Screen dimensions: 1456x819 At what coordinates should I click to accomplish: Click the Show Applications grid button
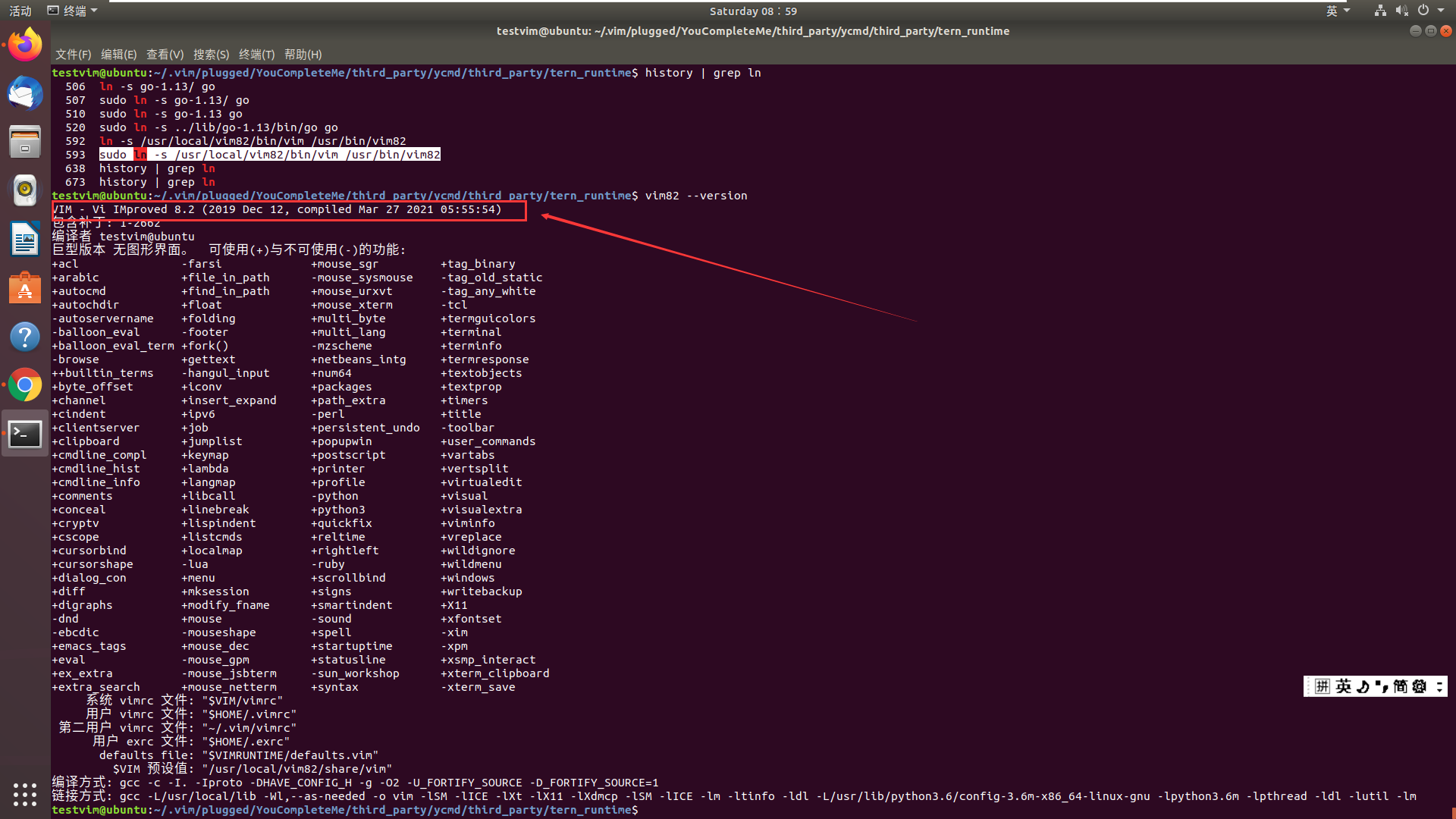(25, 795)
